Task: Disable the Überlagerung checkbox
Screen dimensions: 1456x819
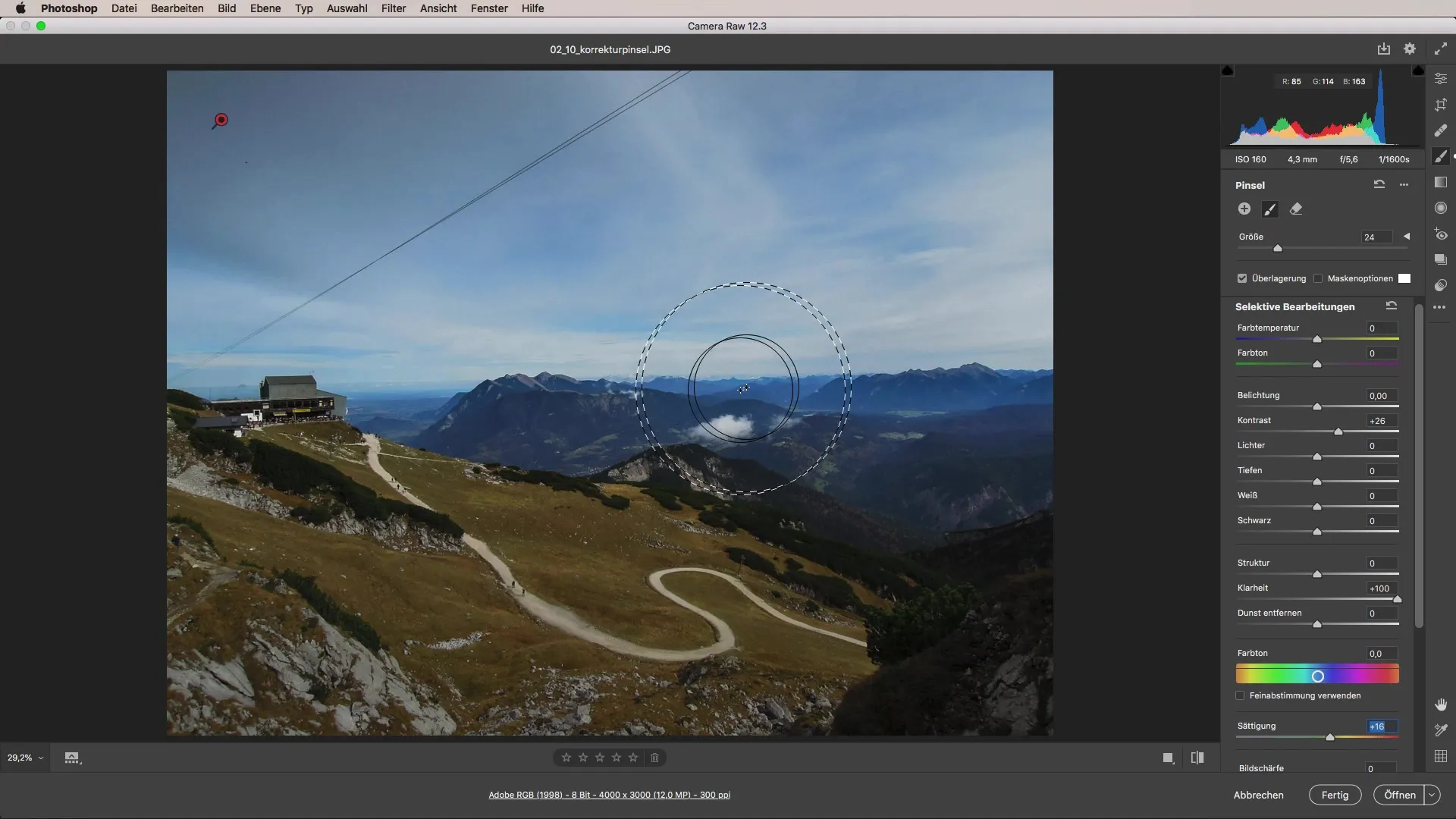Action: coord(1242,278)
